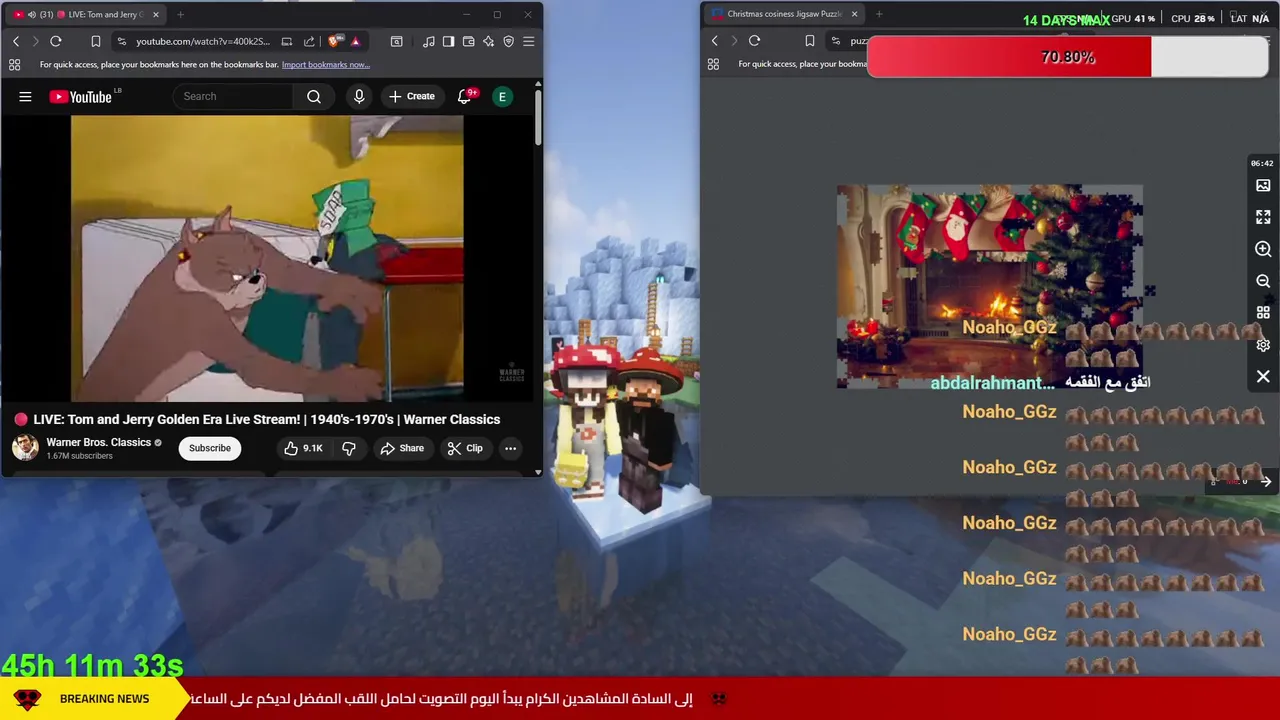The width and height of the screenshot is (1280, 720).
Task: Open the media control music note icon
Action: 428,41
